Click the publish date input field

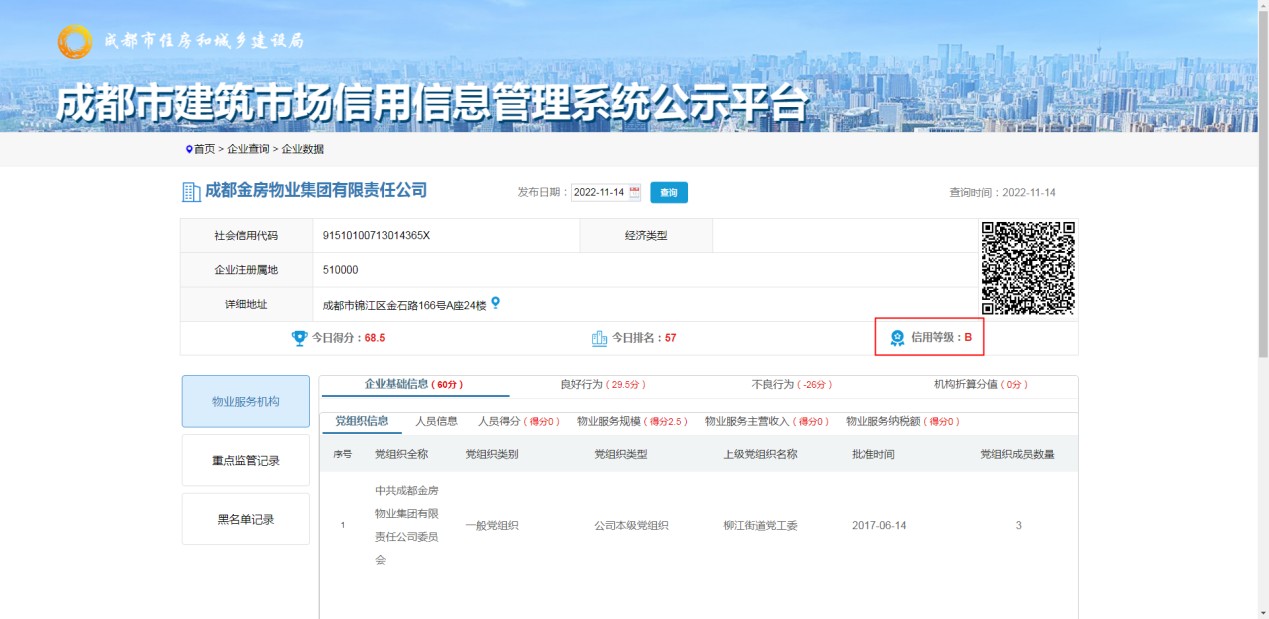coord(598,192)
